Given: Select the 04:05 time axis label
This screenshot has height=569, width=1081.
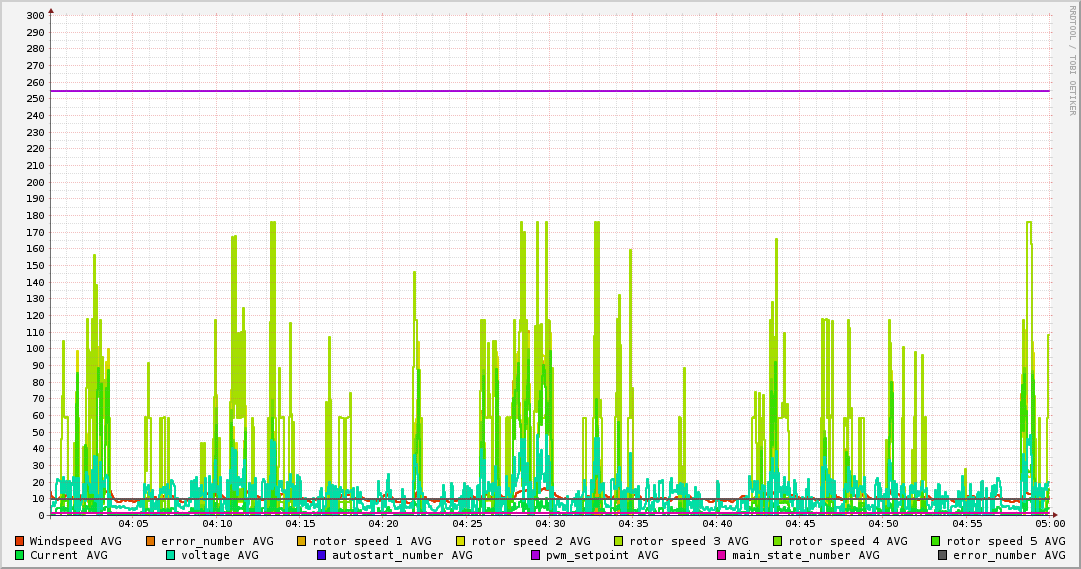Looking at the screenshot, I should point(133,523).
